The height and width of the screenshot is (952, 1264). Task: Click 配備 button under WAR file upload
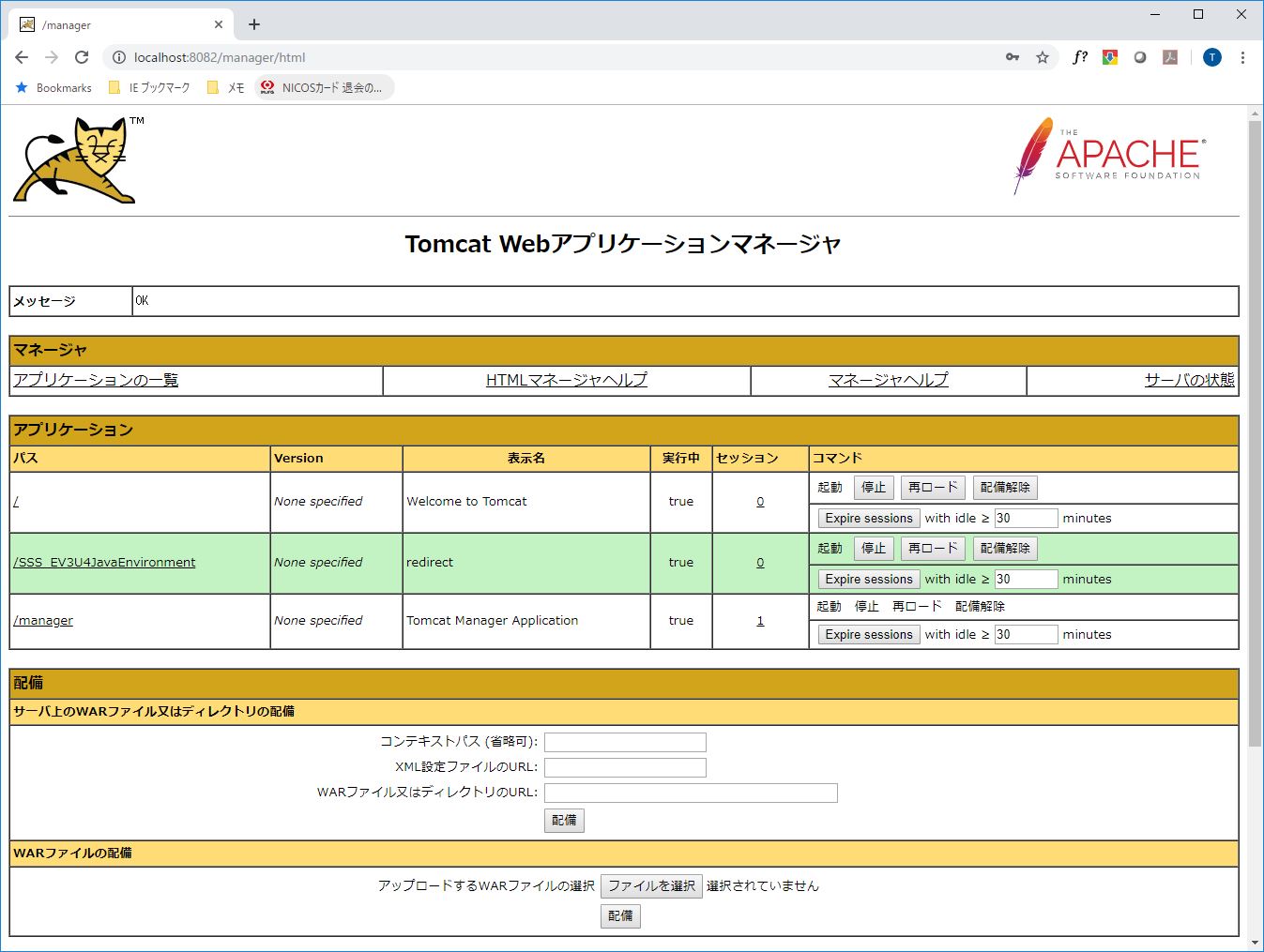(x=620, y=916)
